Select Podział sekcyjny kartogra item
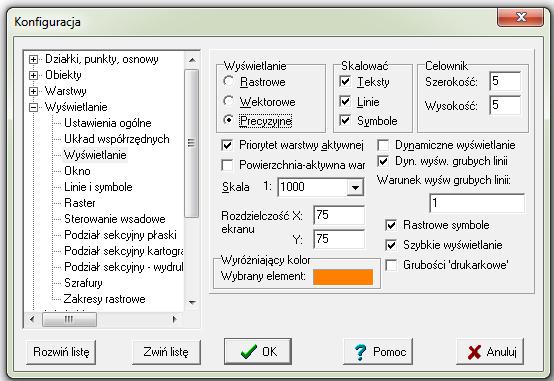Viewport: 554px width, 381px height. pos(124,251)
